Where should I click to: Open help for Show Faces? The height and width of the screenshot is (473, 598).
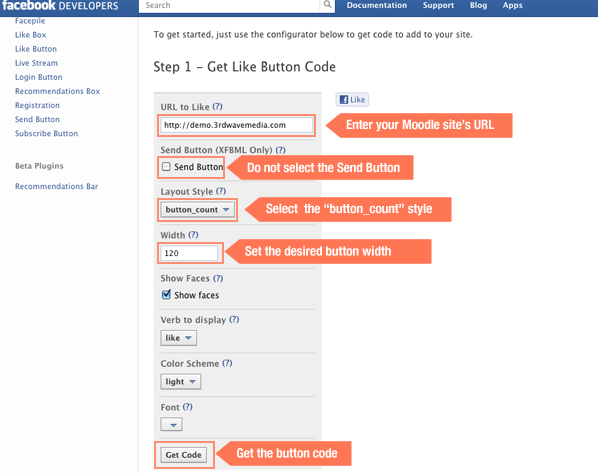point(218,278)
